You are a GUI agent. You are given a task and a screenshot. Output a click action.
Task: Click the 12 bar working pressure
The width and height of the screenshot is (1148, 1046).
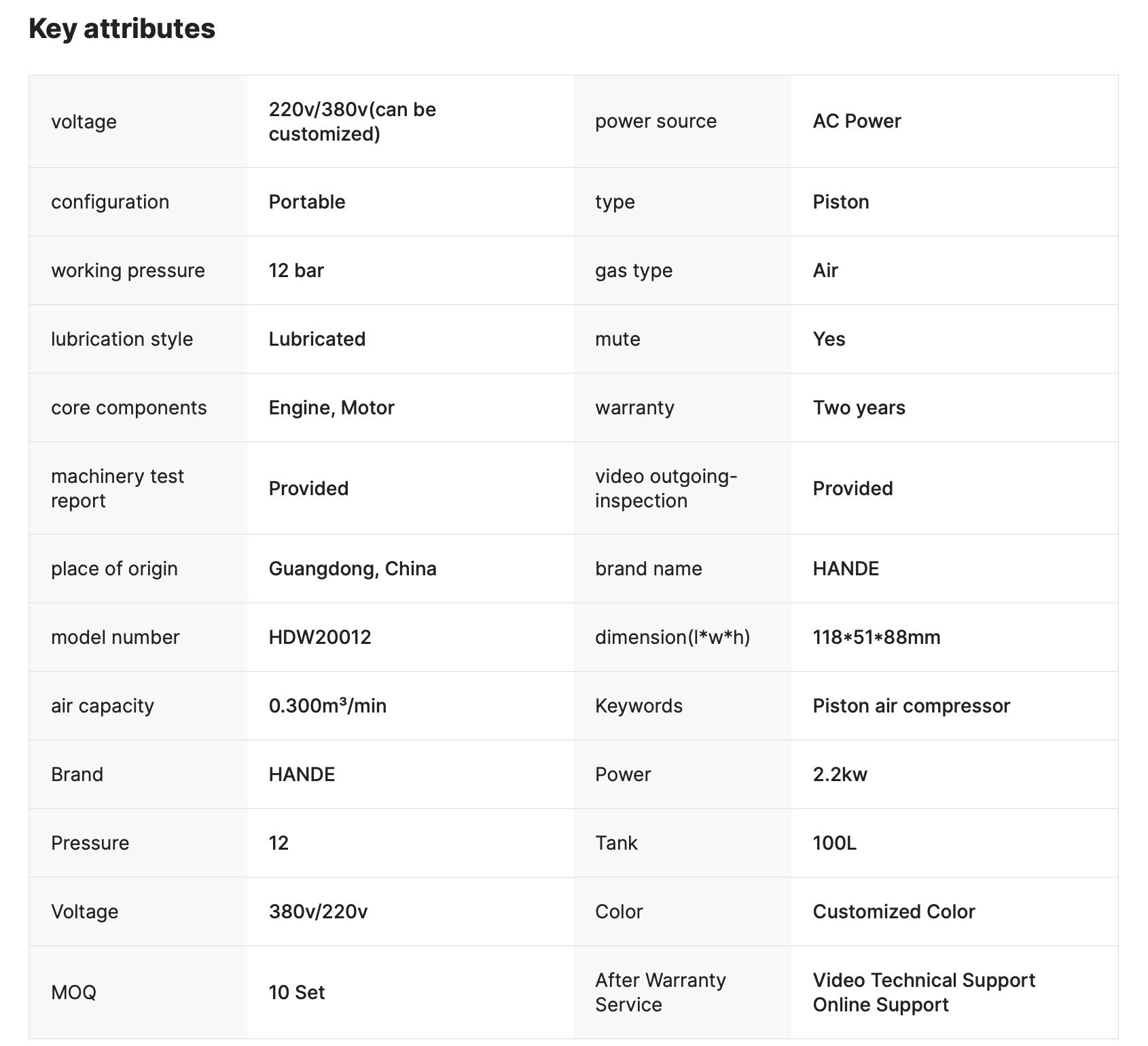pos(296,270)
